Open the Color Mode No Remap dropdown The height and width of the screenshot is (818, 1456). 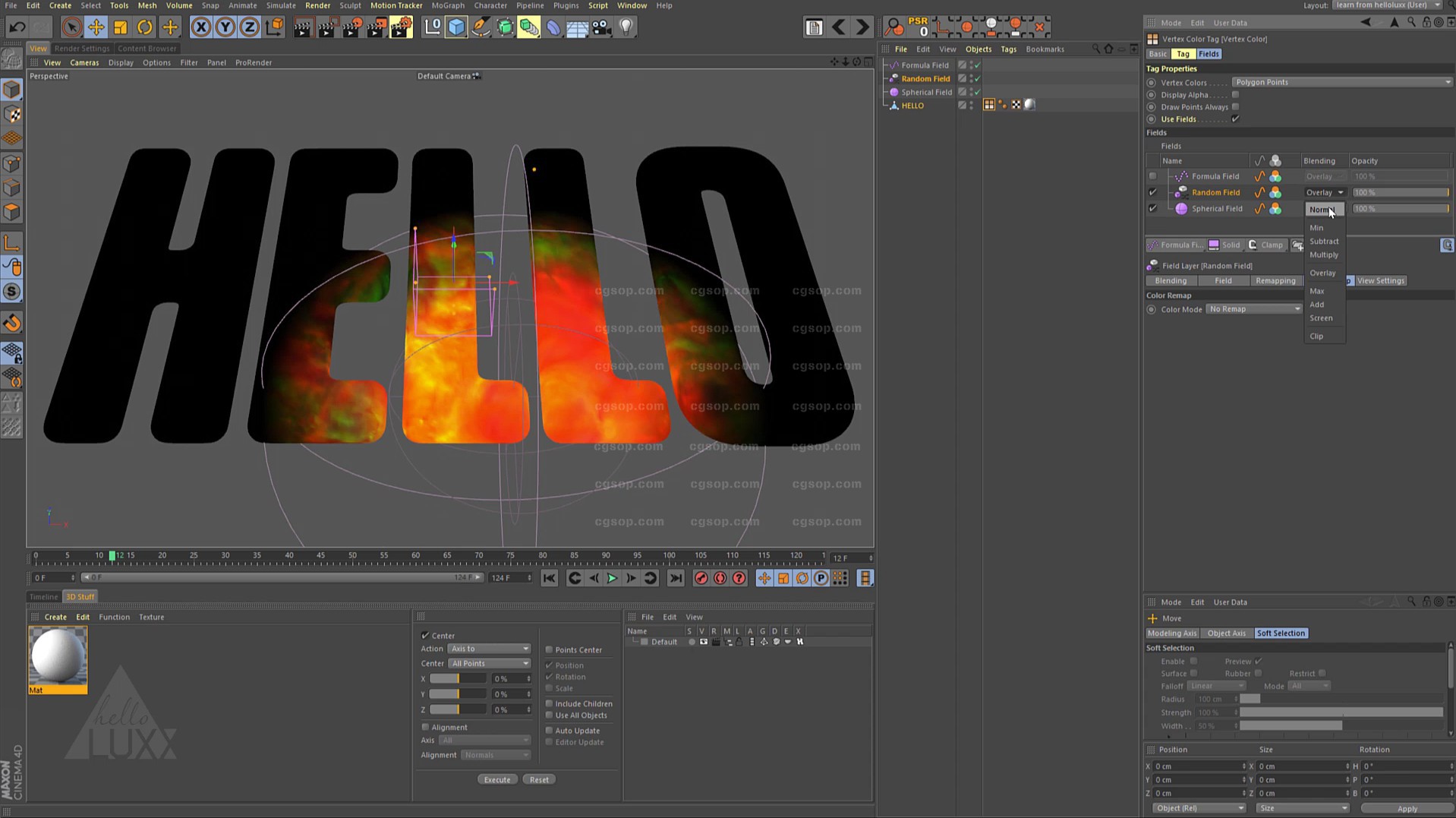1253,309
